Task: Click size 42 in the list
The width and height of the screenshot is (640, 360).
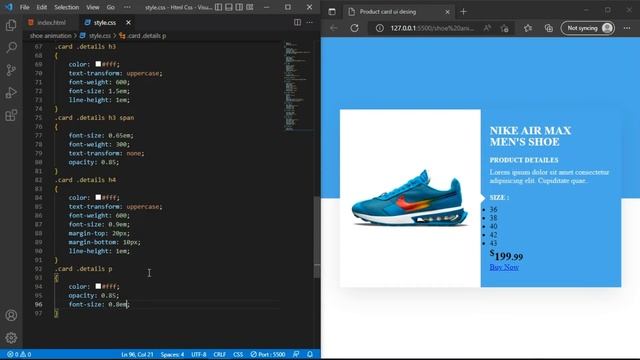Action: 493,235
